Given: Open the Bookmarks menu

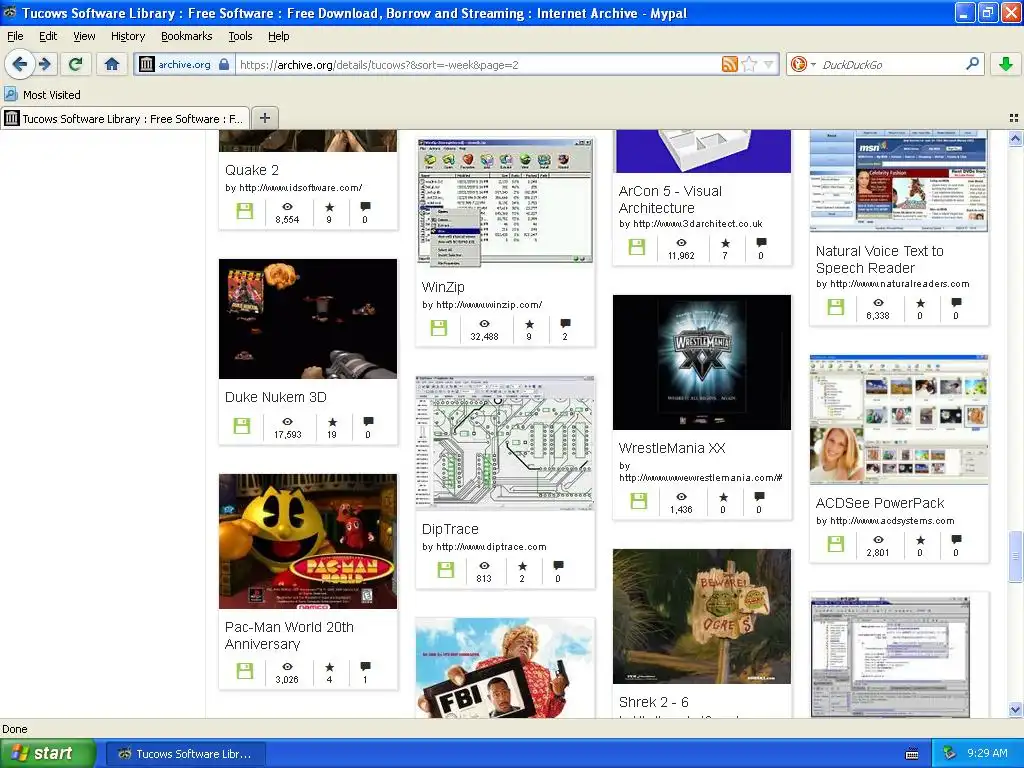Looking at the screenshot, I should click(187, 36).
